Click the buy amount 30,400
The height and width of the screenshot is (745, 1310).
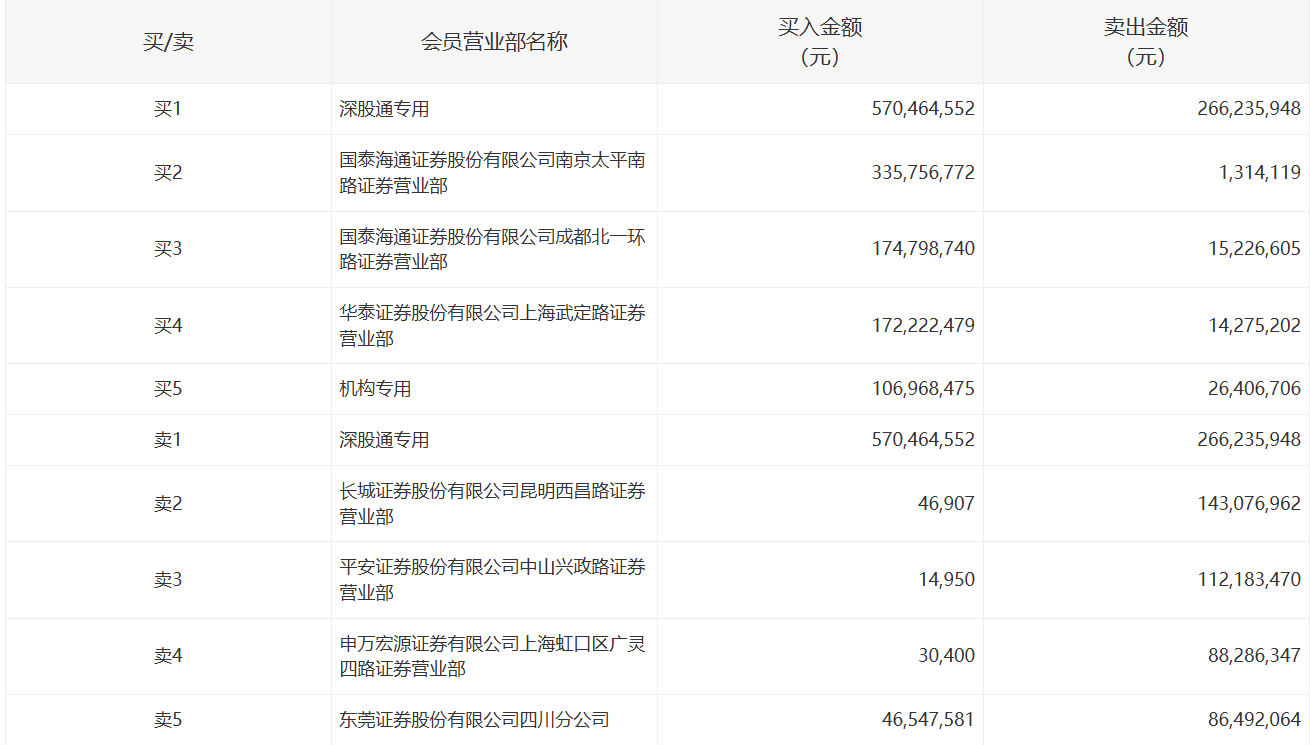[946, 656]
